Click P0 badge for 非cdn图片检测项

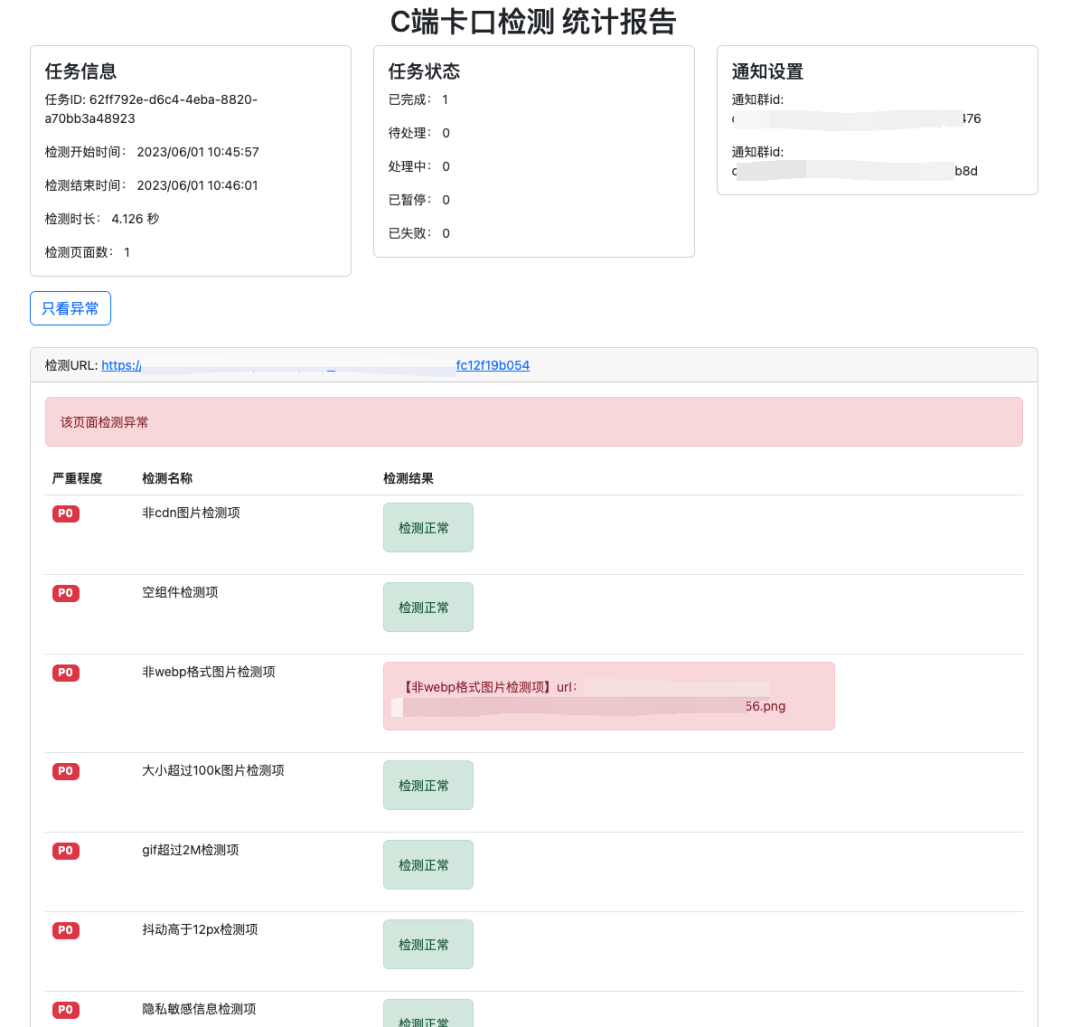coord(65,514)
